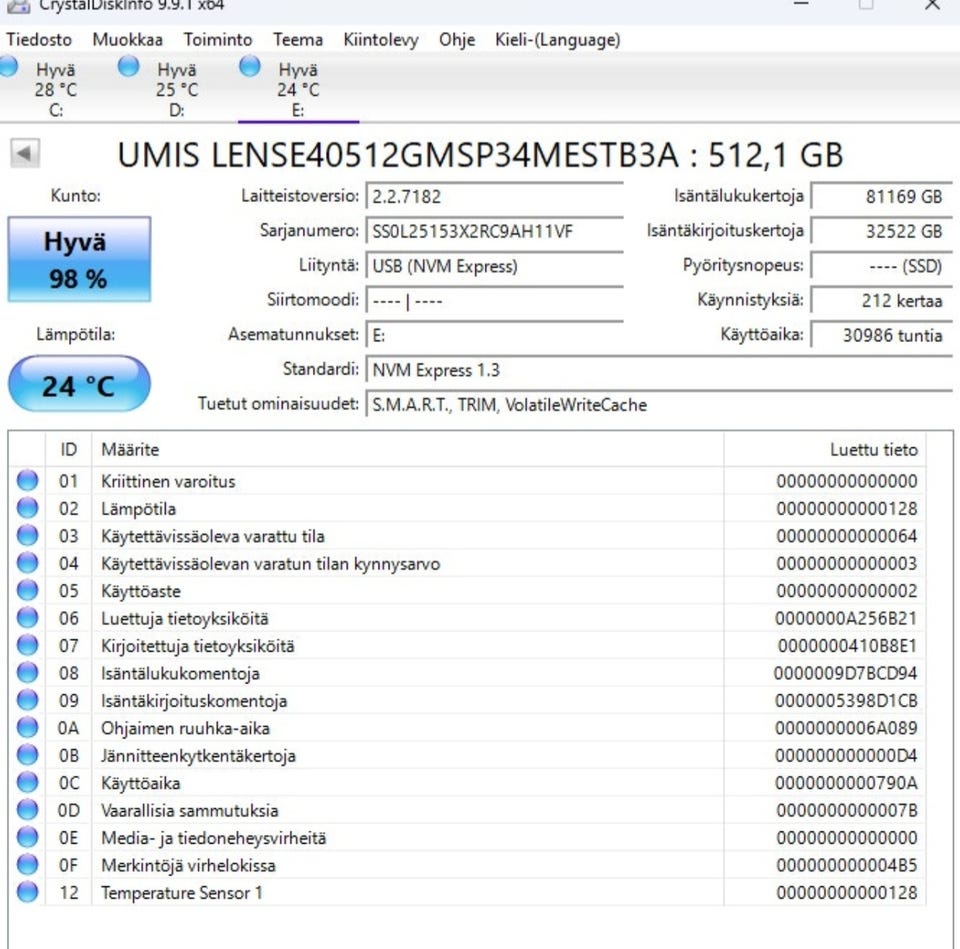Viewport: 960px width, 949px height.
Task: Open the Ohje menu
Action: pos(457,40)
